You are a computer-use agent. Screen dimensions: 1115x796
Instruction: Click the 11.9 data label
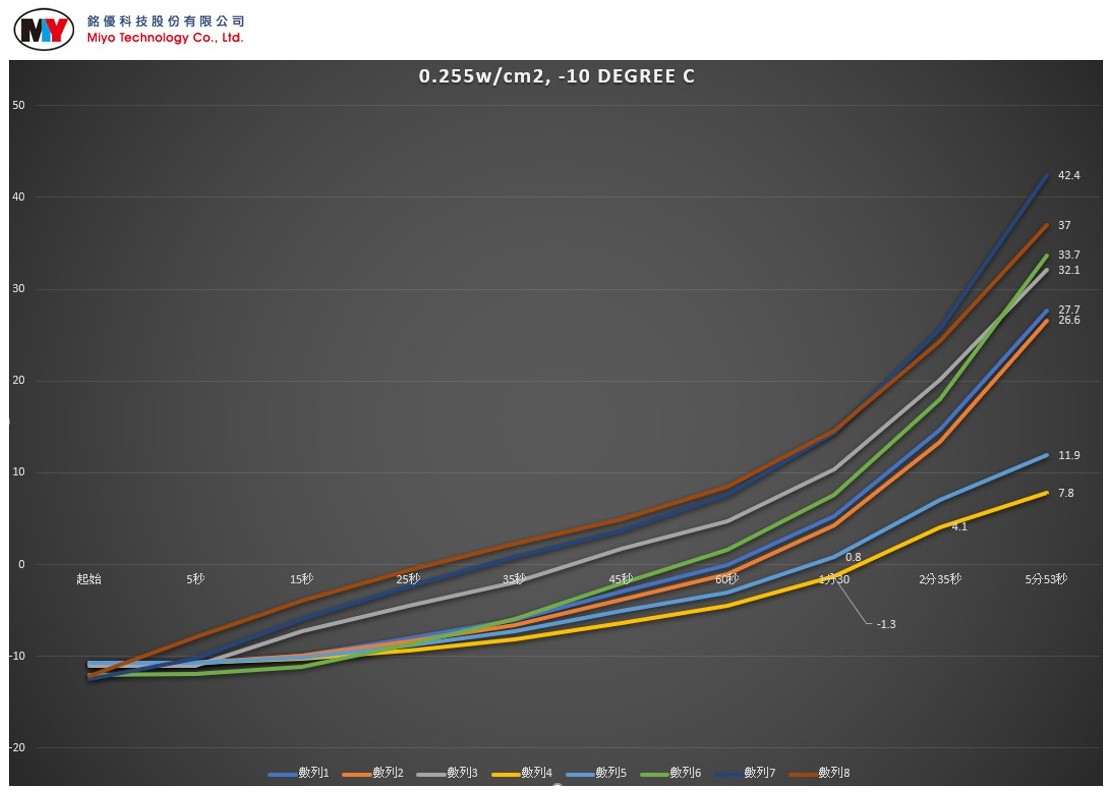[1069, 456]
